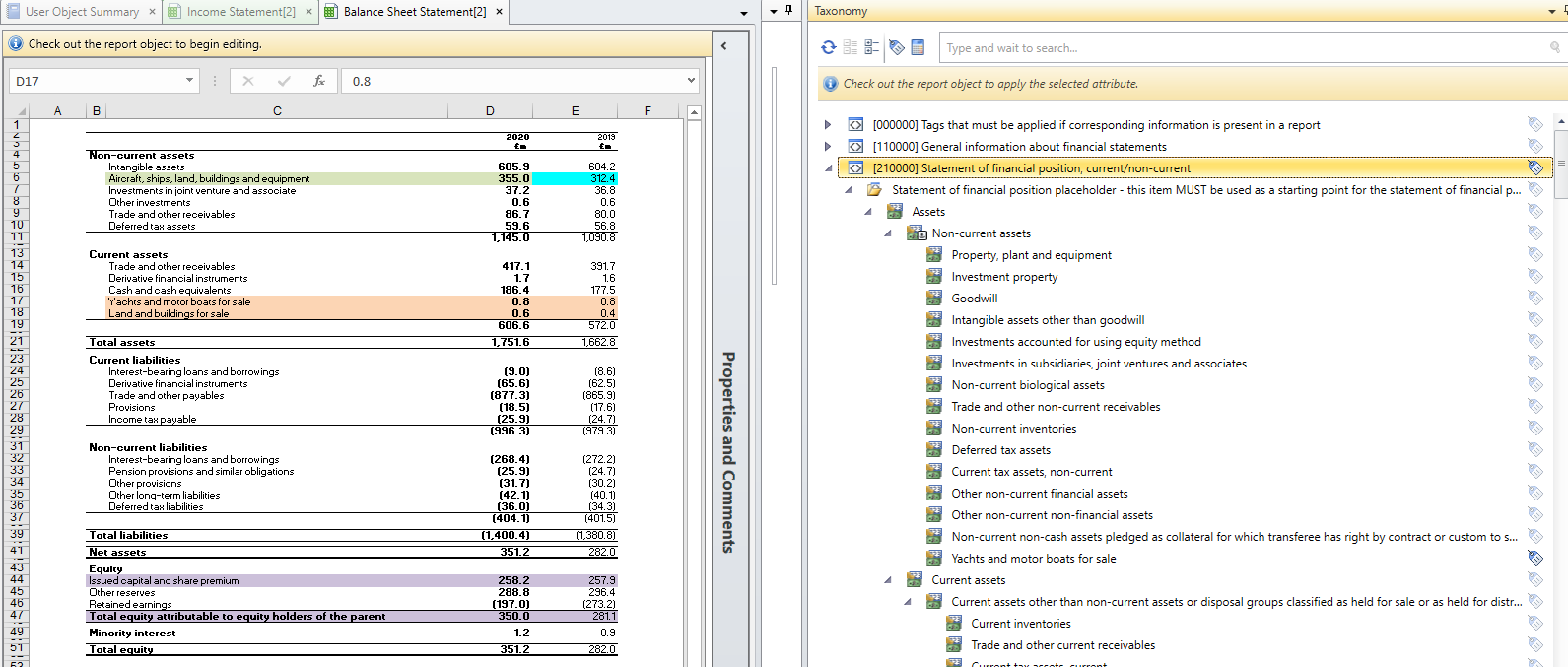Open Properties and Comments side panel

(x=728, y=451)
